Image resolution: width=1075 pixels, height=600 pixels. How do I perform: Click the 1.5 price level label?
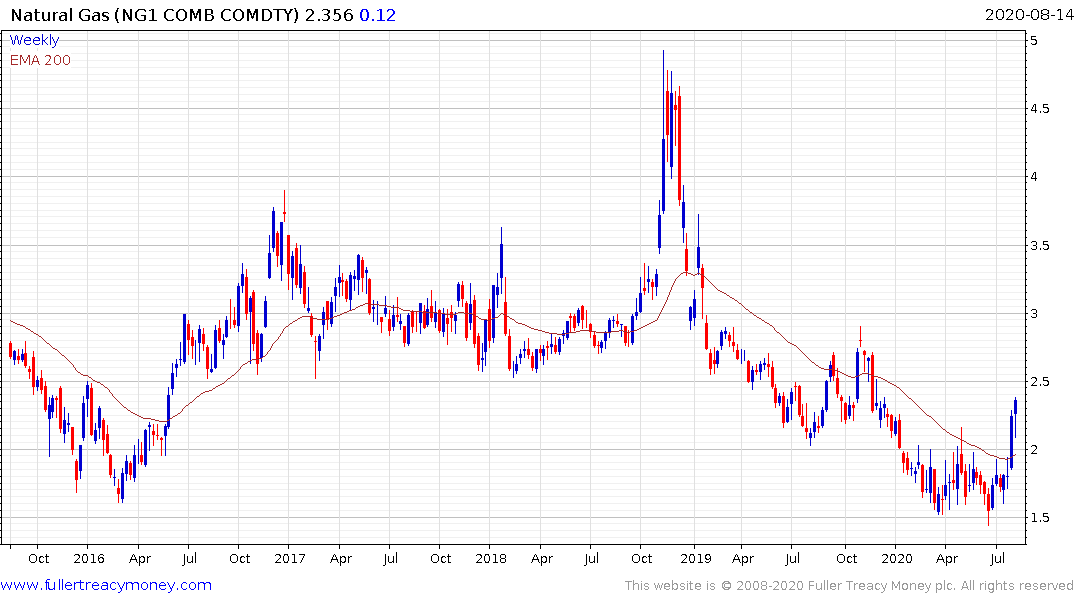pos(1041,518)
